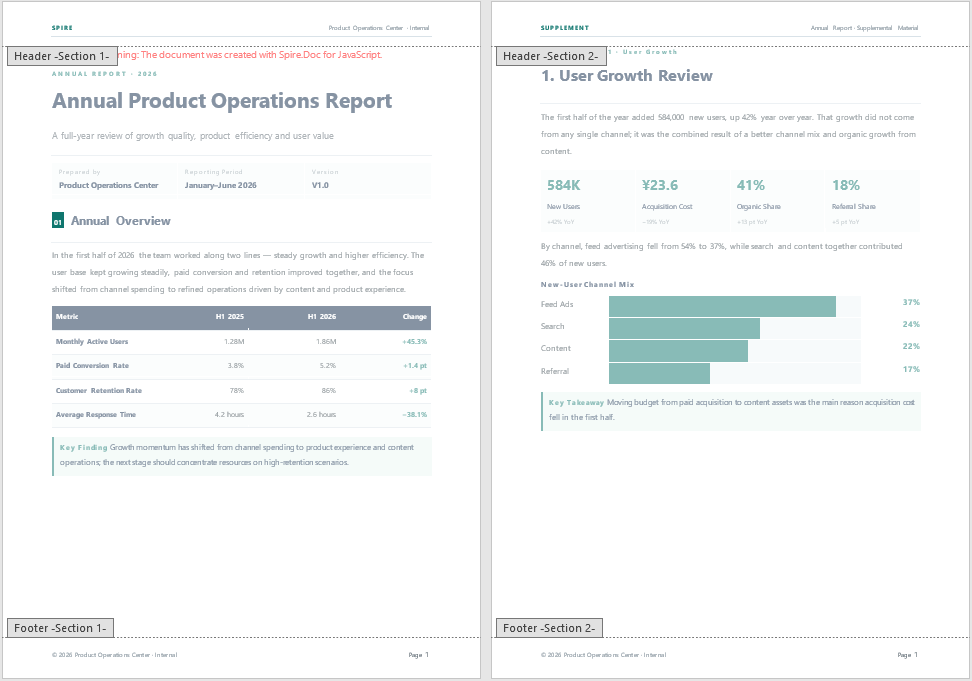Click the "V1.0" version value
Screen dimensions: 972x681
click(x=320, y=185)
